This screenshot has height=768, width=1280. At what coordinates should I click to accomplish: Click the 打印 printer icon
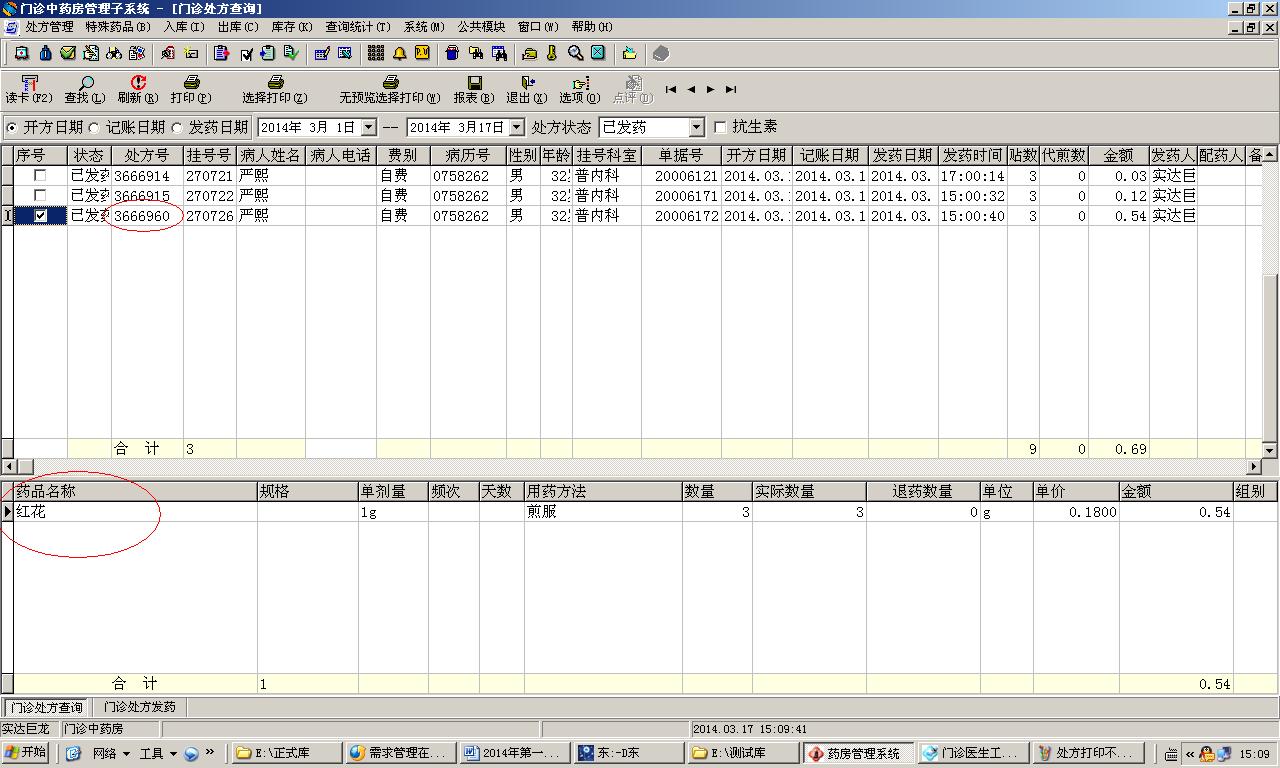click(190, 84)
